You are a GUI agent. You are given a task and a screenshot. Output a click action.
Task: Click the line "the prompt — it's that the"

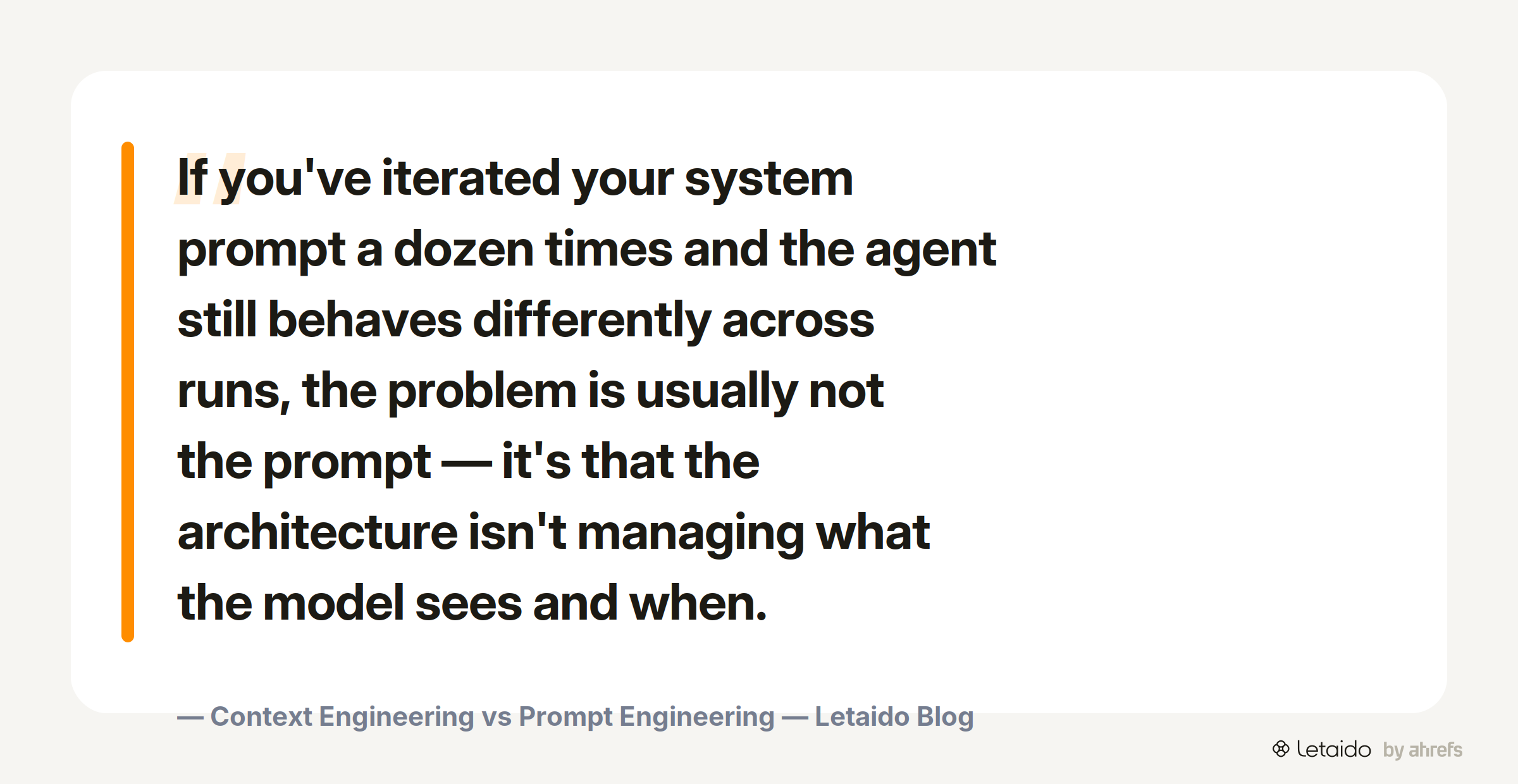click(x=469, y=463)
